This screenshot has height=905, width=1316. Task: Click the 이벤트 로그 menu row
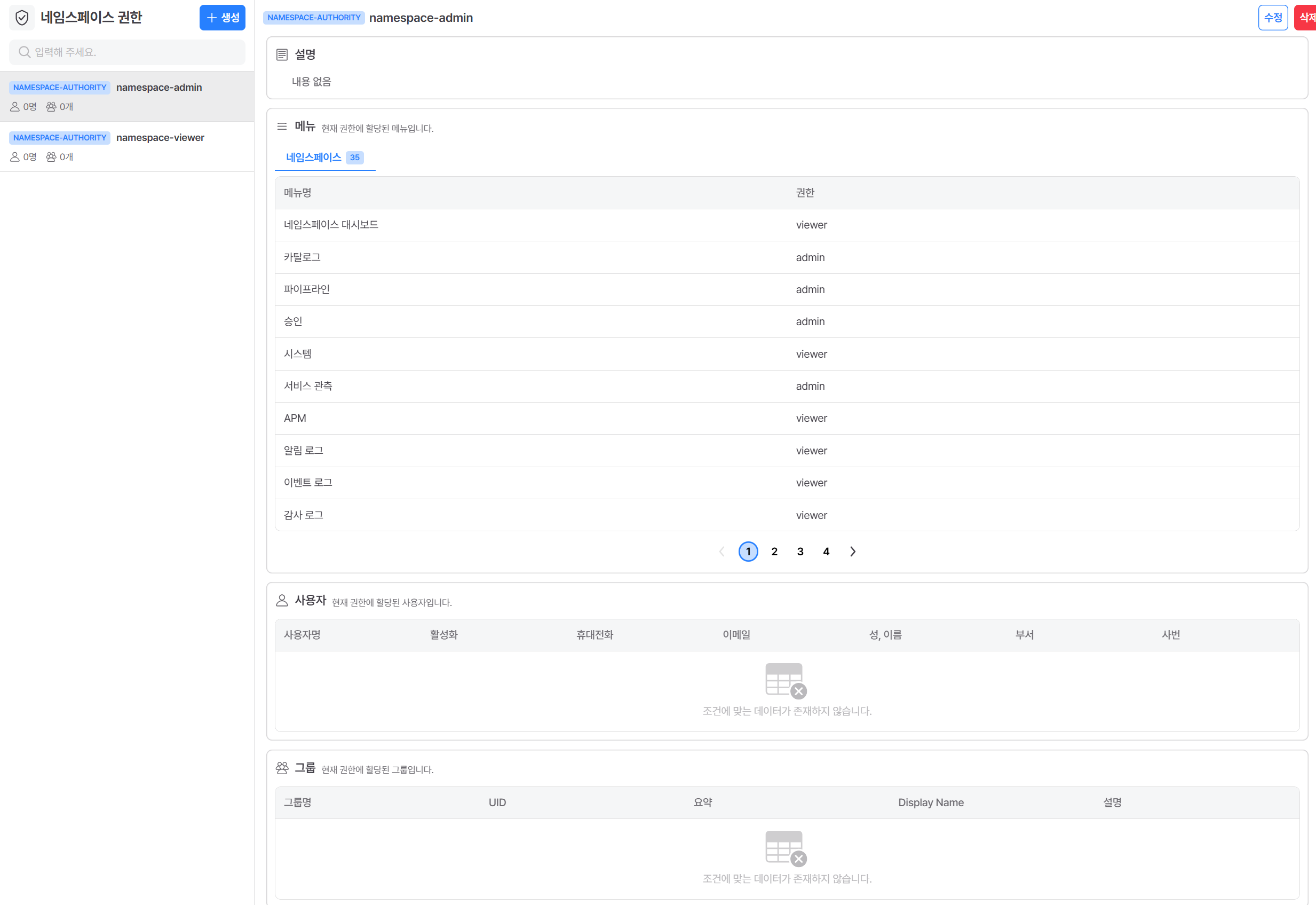tap(787, 483)
